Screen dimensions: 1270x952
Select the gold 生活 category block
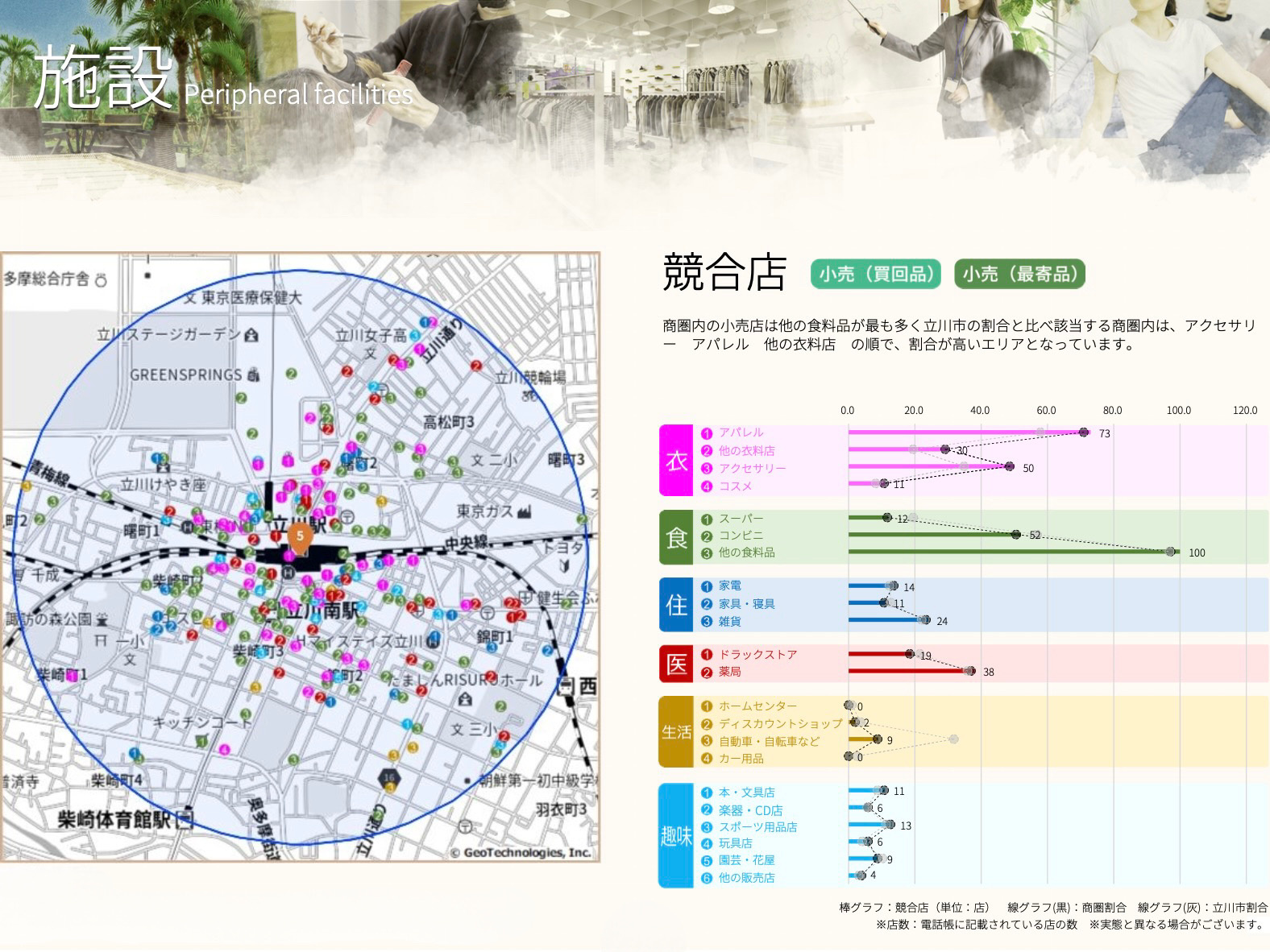tap(676, 731)
